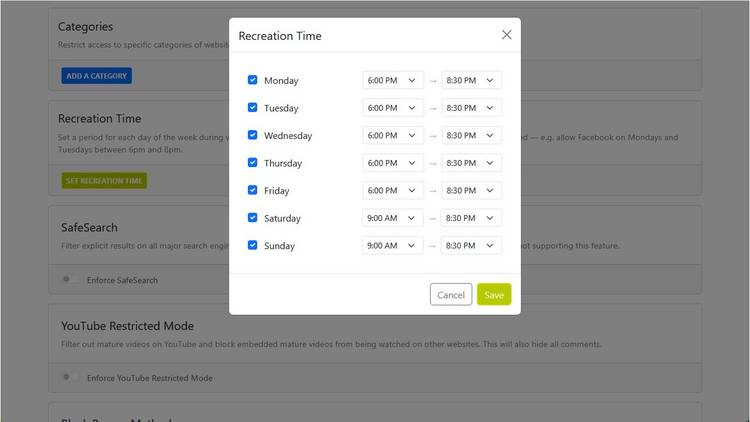750x422 pixels.
Task: Open Monday start time dropdown
Action: (x=393, y=80)
